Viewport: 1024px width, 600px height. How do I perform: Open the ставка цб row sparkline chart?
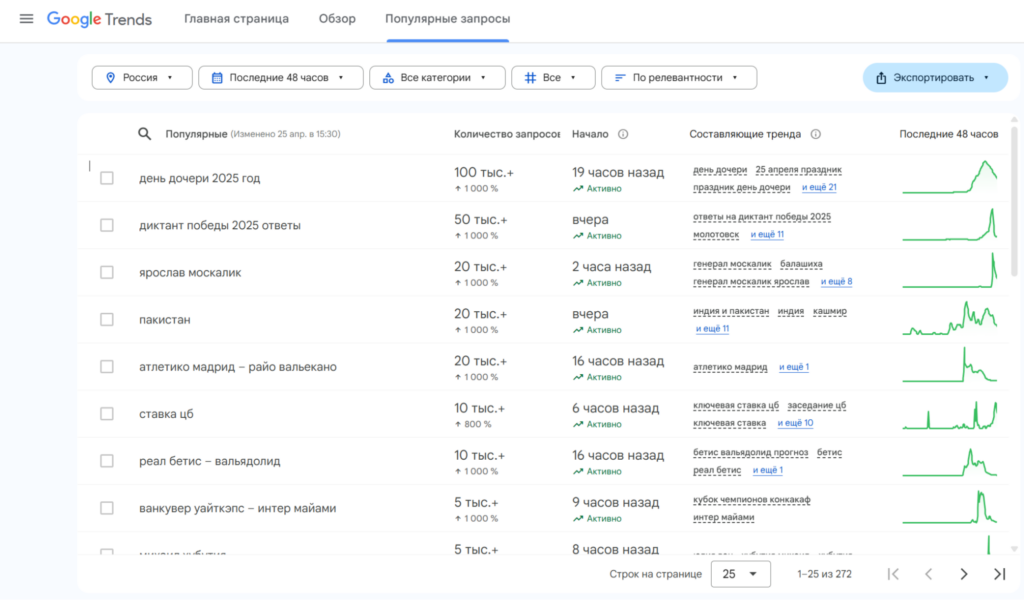tap(950, 414)
